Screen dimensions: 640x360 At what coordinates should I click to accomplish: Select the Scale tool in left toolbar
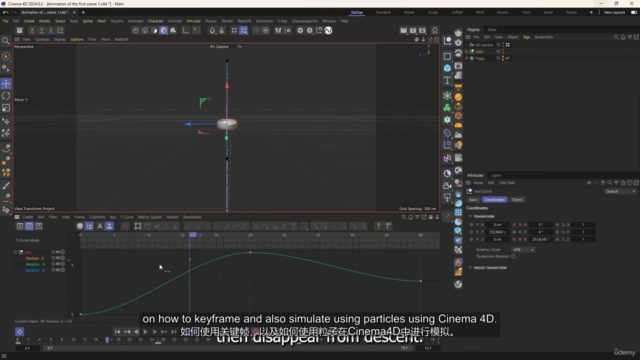tap(6, 108)
